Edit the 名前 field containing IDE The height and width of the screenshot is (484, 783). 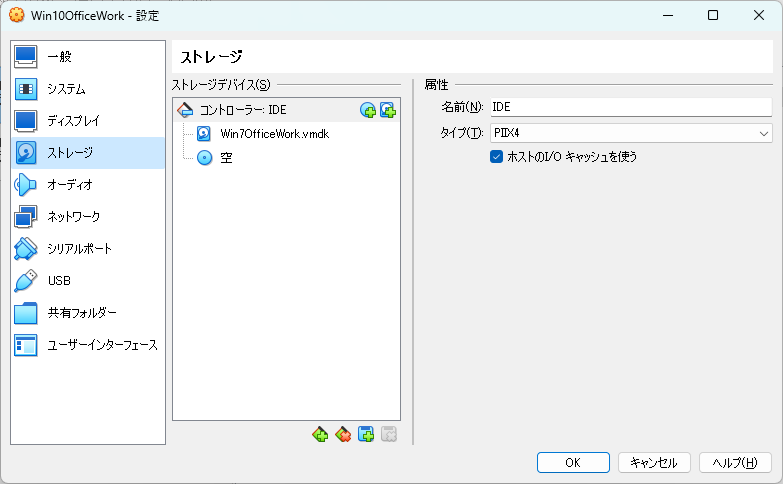[631, 107]
